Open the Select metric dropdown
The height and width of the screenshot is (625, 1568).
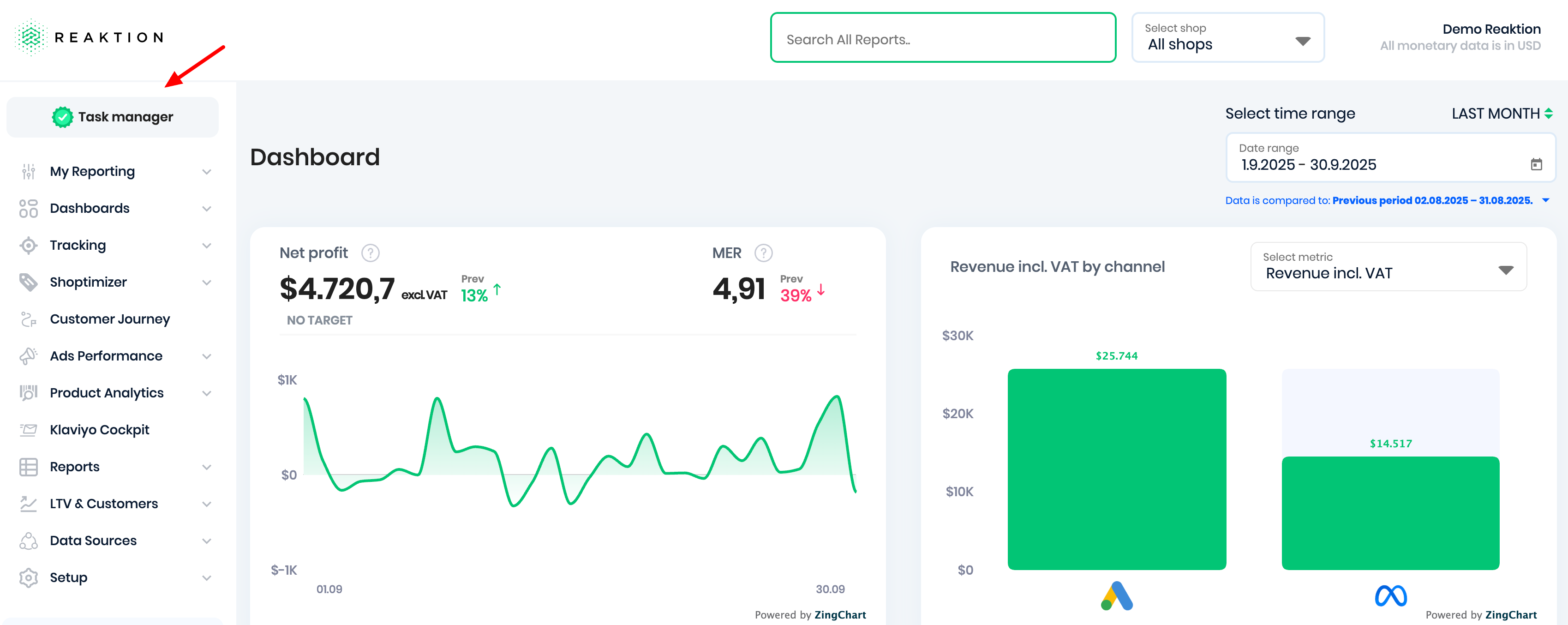click(1388, 267)
